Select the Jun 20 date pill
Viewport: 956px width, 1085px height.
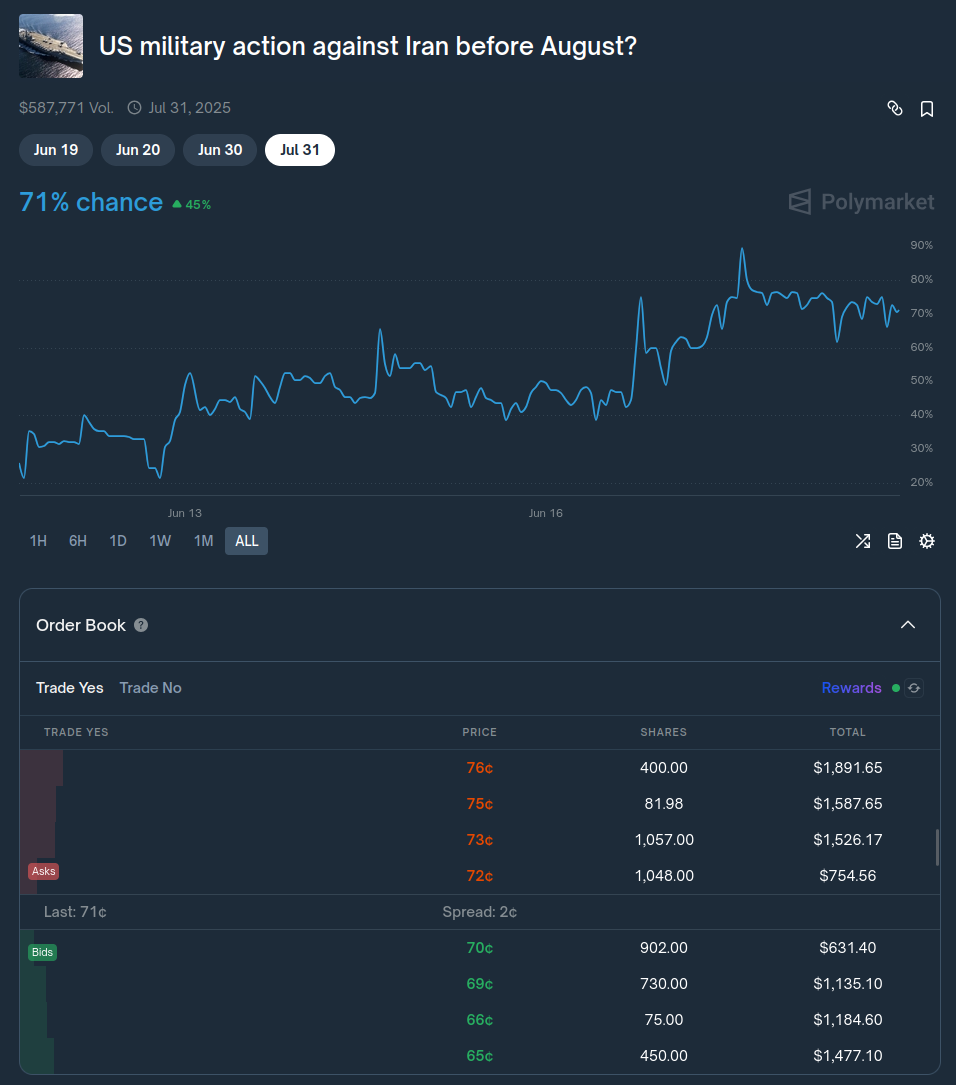click(138, 150)
